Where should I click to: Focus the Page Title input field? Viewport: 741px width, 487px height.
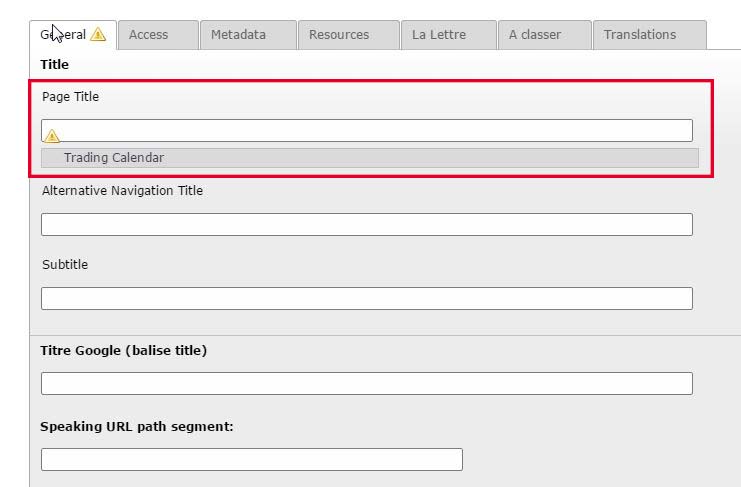click(367, 130)
